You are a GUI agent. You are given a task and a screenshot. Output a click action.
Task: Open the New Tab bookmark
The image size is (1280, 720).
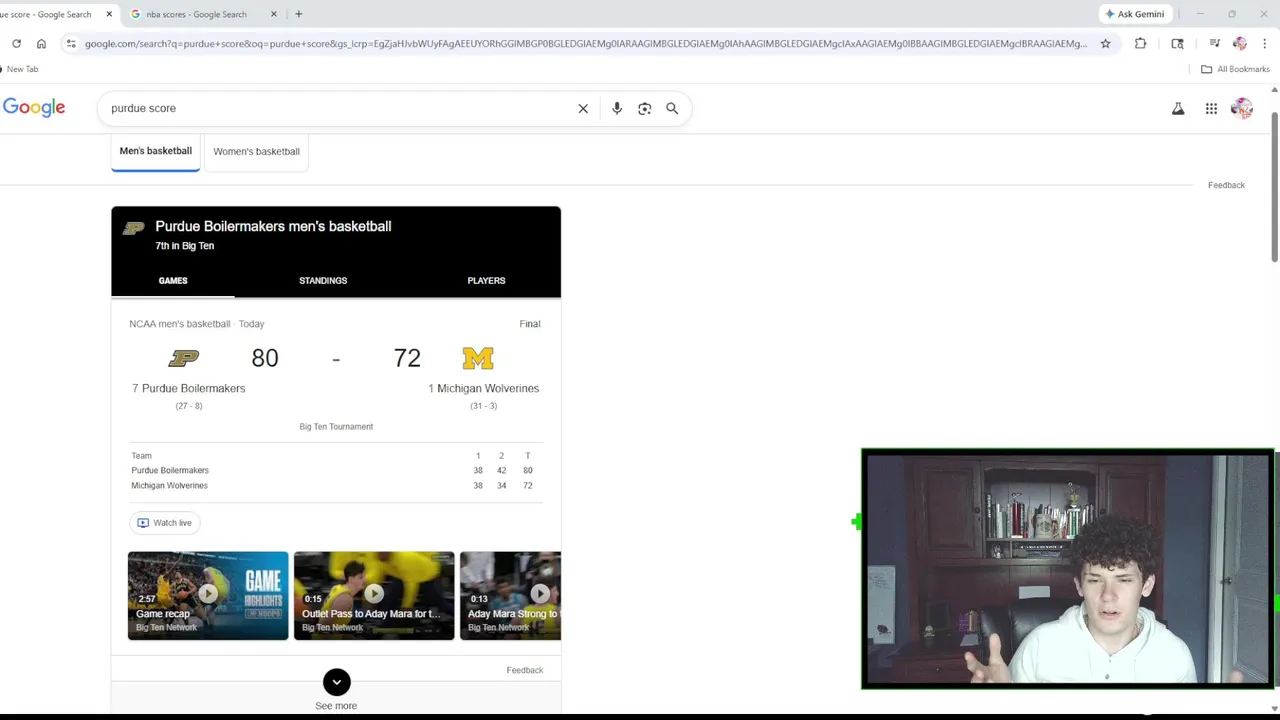tap(20, 69)
